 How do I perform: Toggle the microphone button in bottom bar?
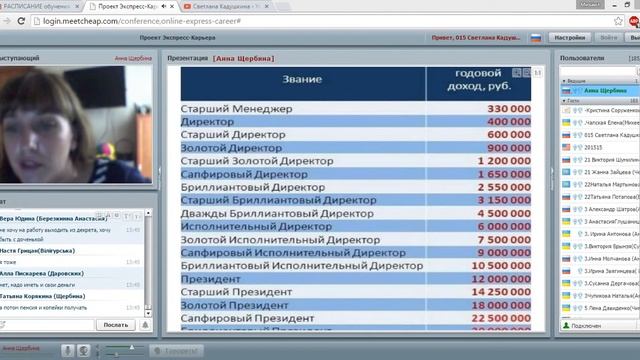[68, 351]
